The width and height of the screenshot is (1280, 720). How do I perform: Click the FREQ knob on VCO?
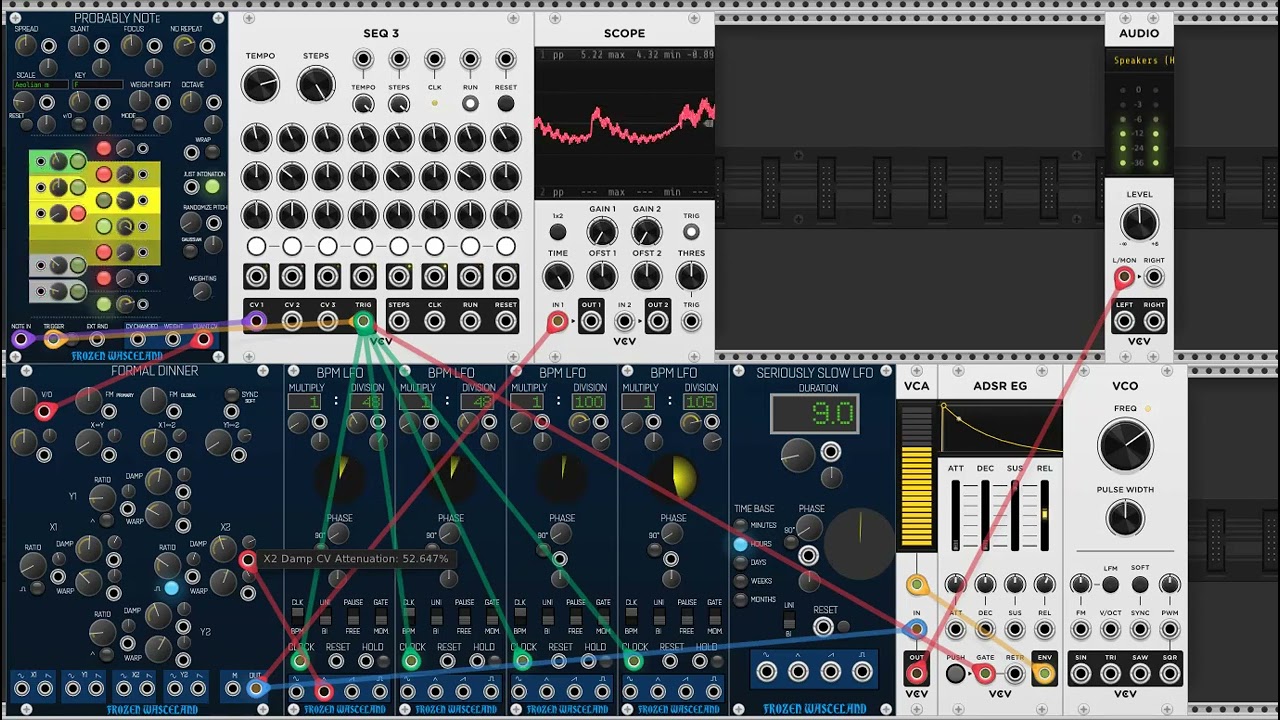pyautogui.click(x=1125, y=446)
